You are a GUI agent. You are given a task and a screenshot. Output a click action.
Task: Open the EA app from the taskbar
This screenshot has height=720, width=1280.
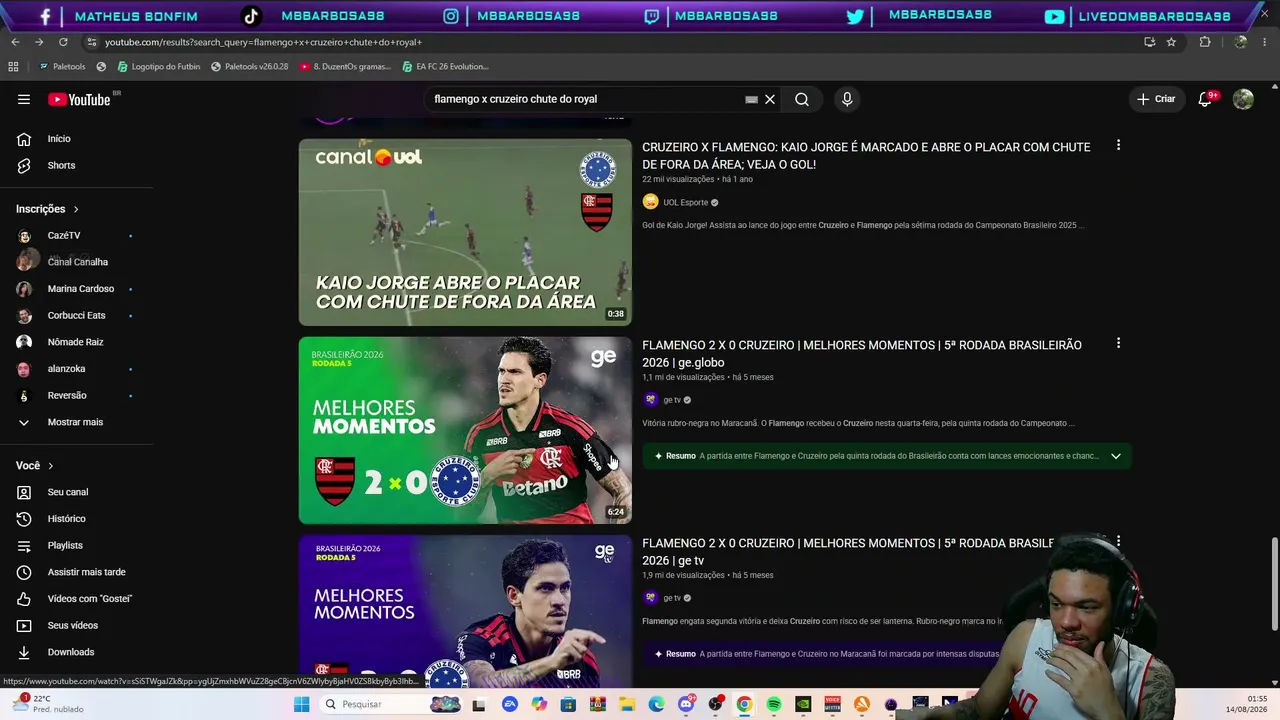[x=510, y=705]
